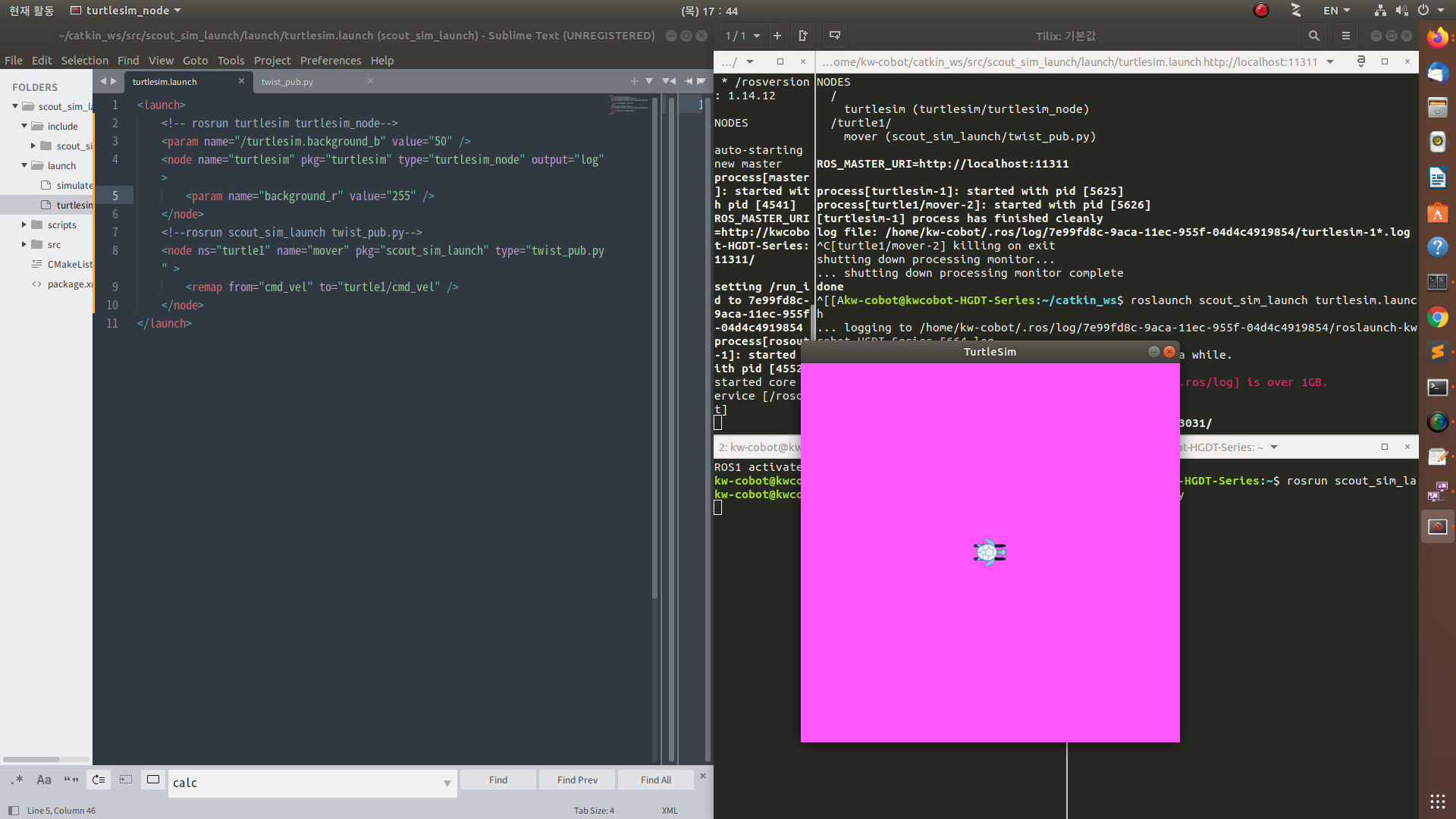
Task: Expand the scripts folder
Action: pos(24,224)
